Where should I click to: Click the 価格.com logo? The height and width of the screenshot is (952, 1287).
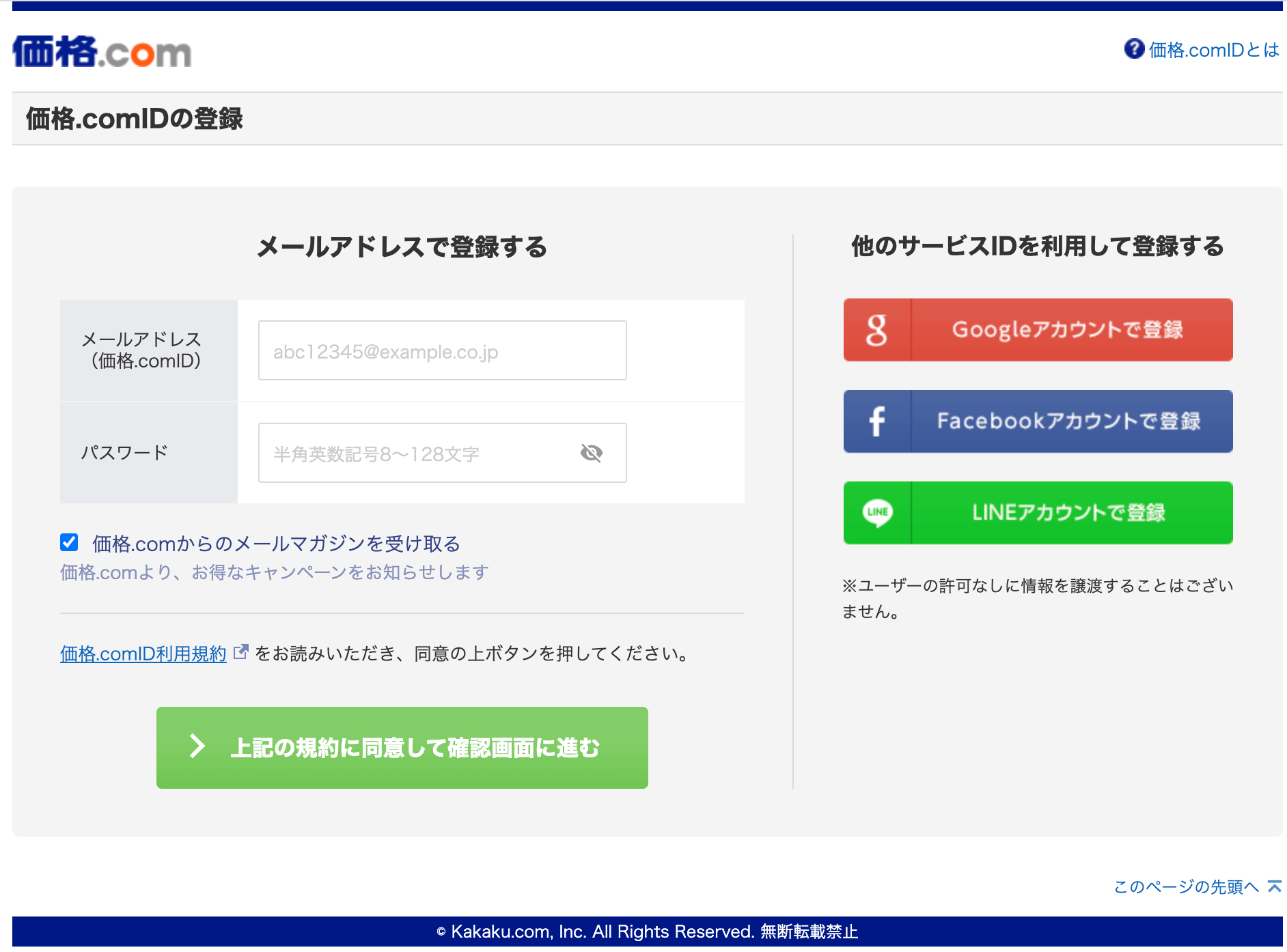click(102, 51)
